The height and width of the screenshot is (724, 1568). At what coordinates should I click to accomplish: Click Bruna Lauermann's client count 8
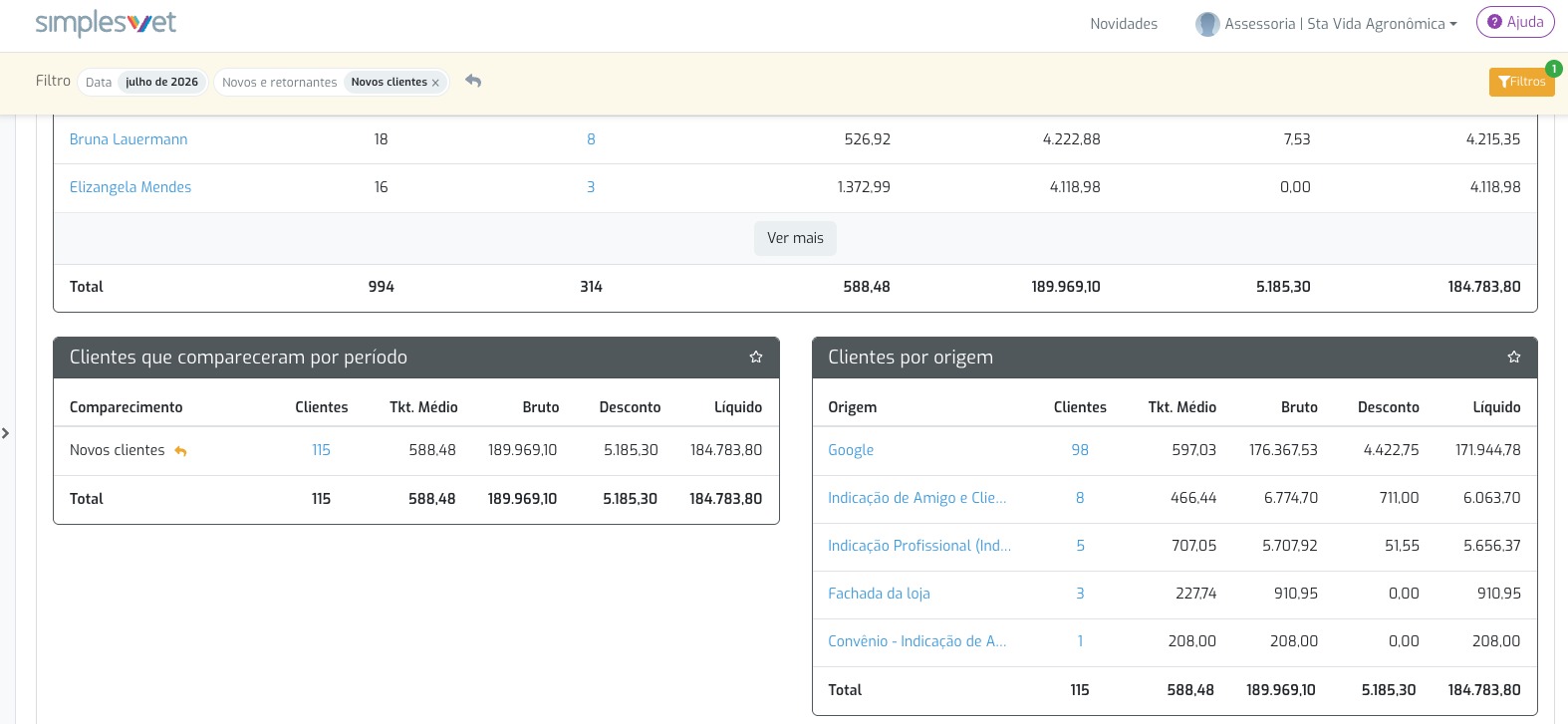(x=591, y=139)
